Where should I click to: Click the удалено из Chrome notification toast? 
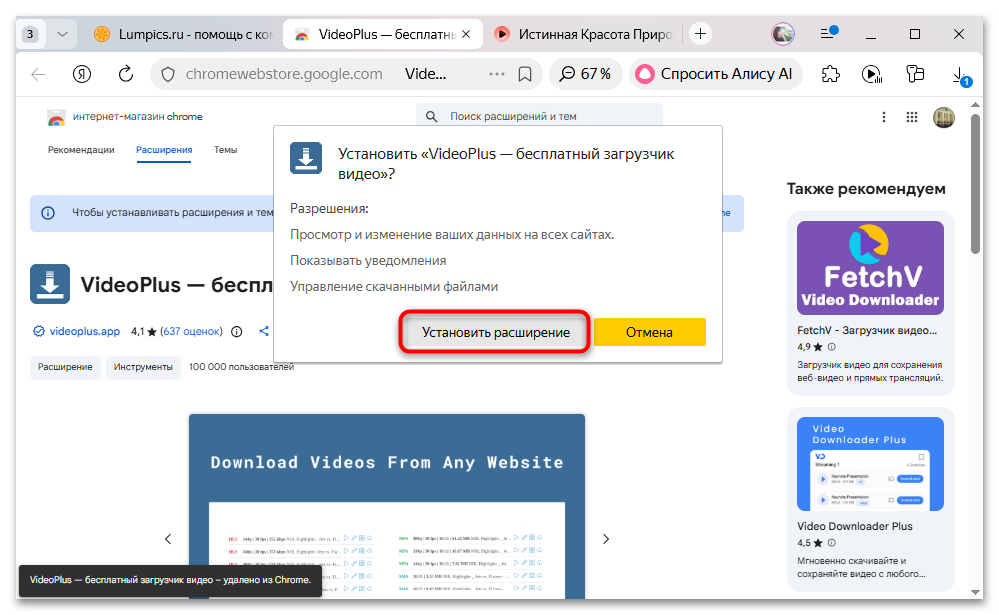170,581
